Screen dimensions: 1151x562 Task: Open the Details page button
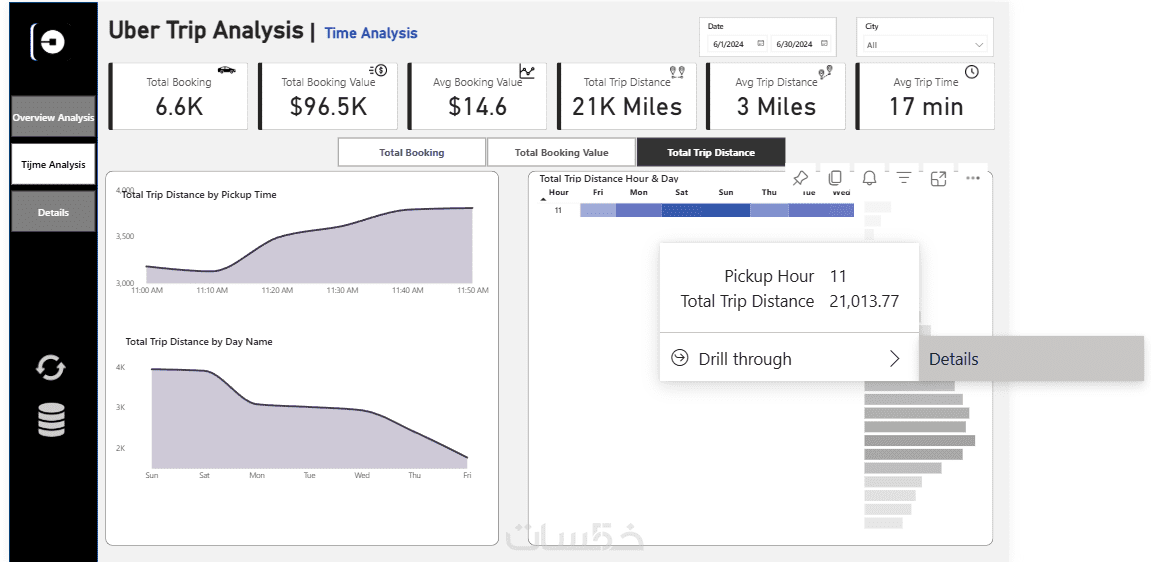[x=53, y=213]
